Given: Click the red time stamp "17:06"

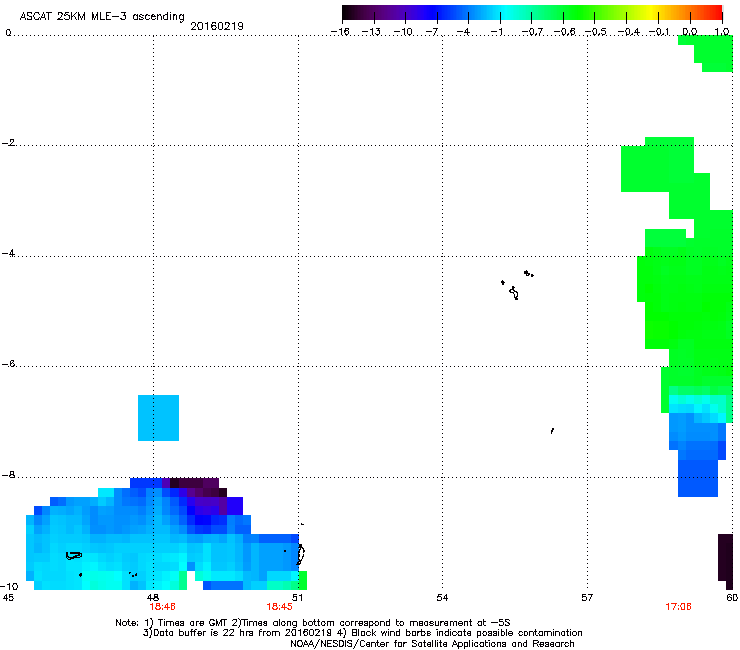Looking at the screenshot, I should coord(679,607).
